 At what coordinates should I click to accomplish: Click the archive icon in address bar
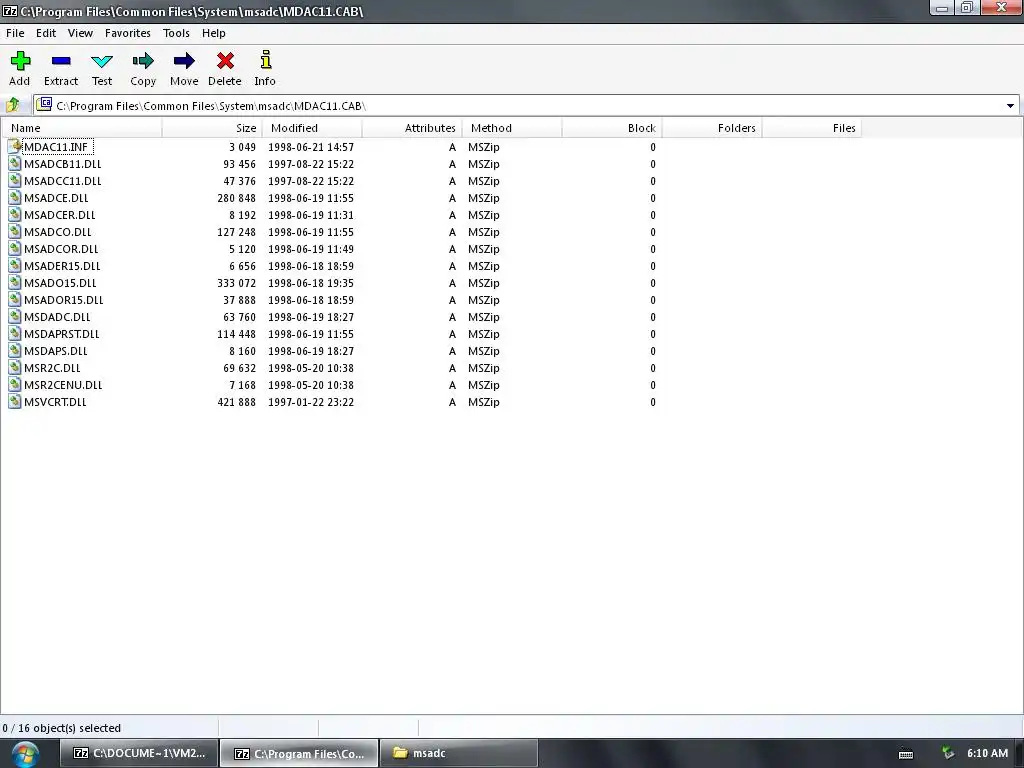click(x=44, y=104)
